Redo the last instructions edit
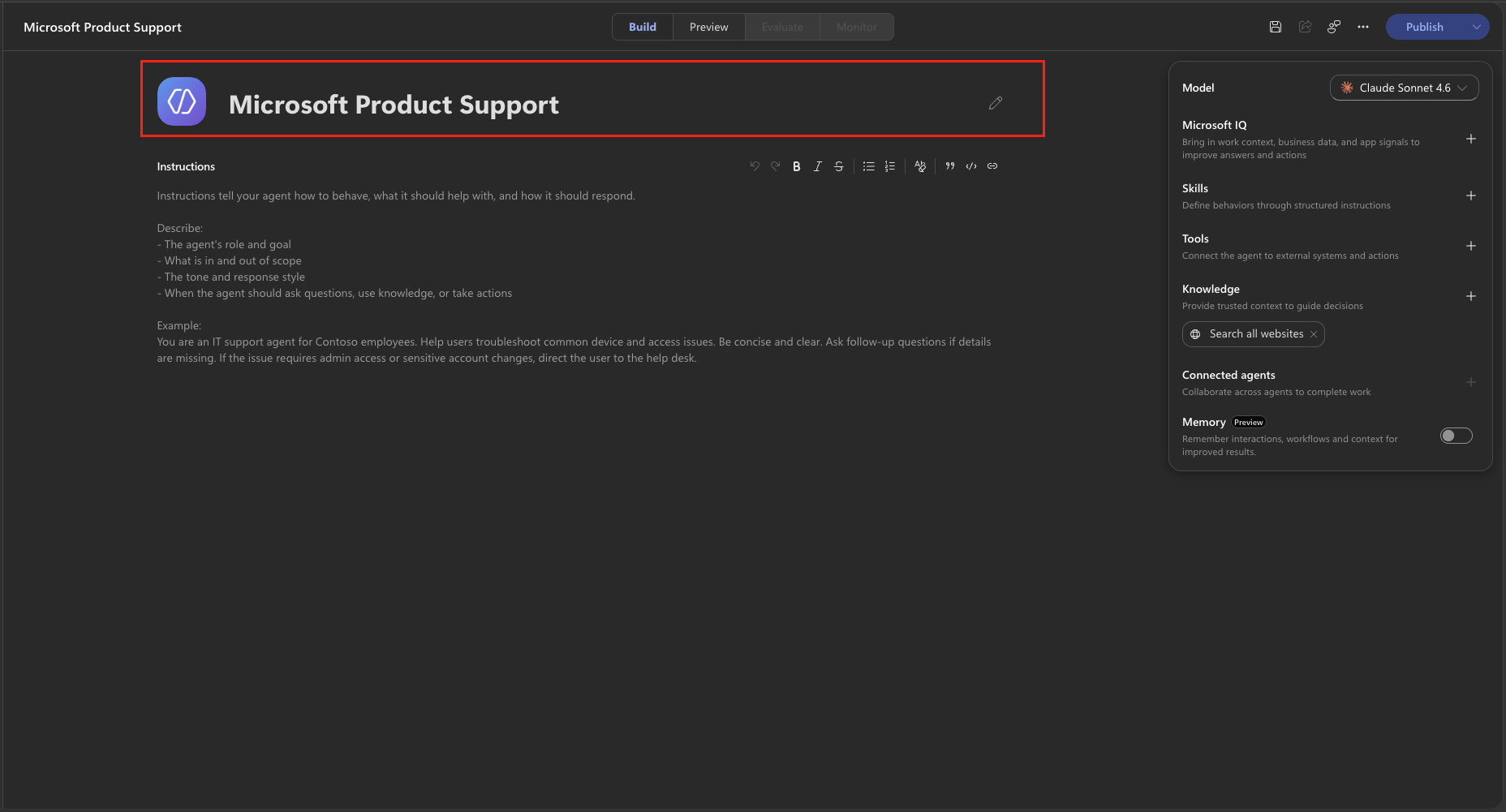 click(x=776, y=166)
